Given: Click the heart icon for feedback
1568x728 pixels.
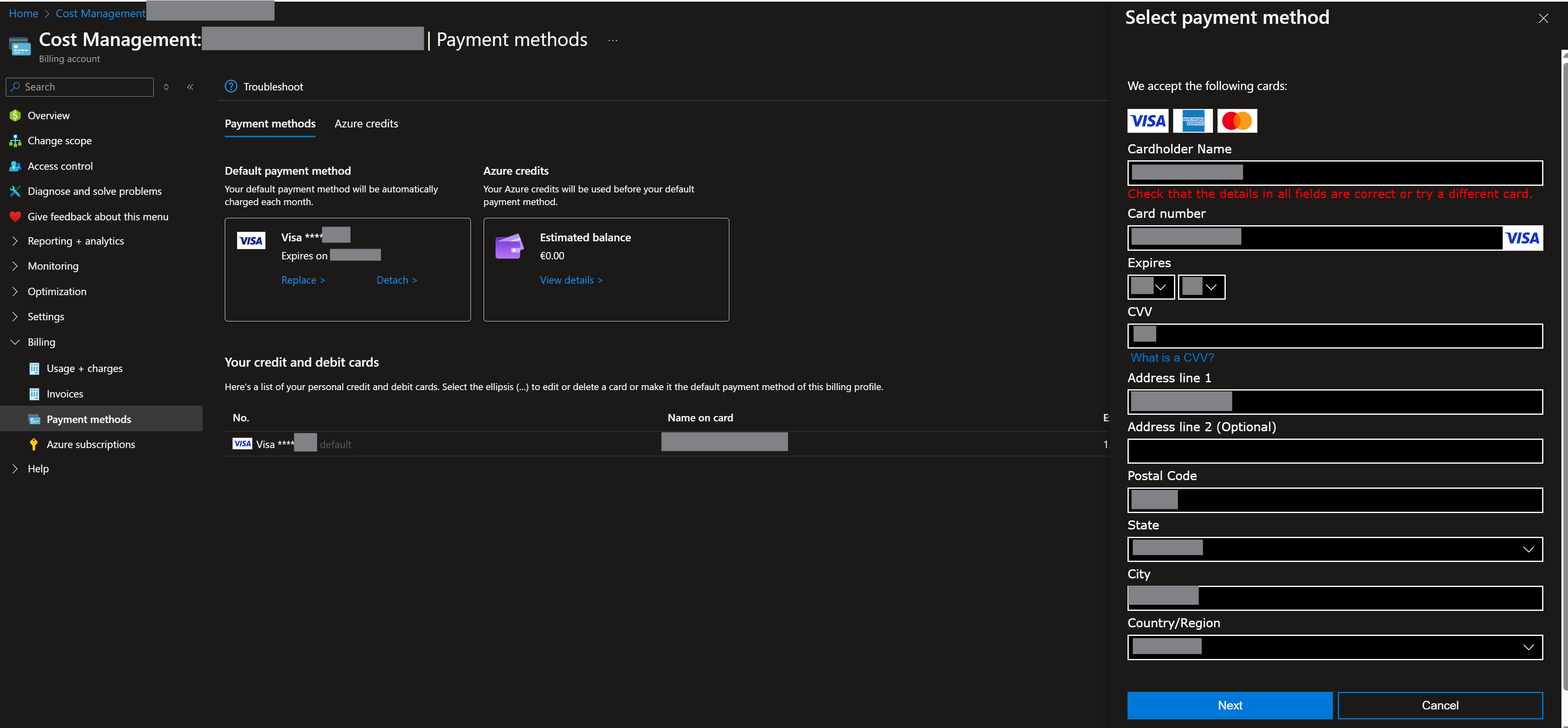Looking at the screenshot, I should (15, 217).
